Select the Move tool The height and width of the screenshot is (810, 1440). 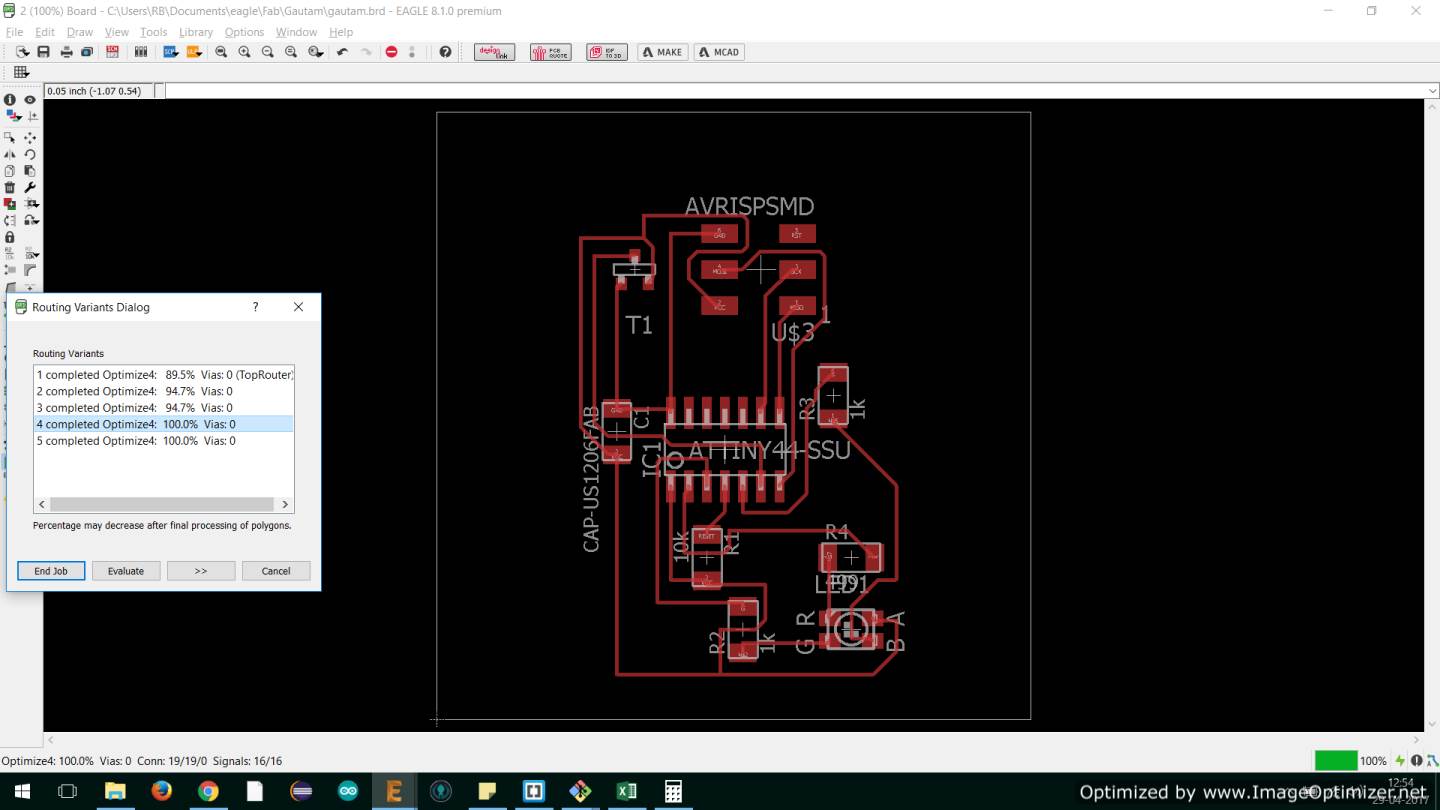click(30, 138)
